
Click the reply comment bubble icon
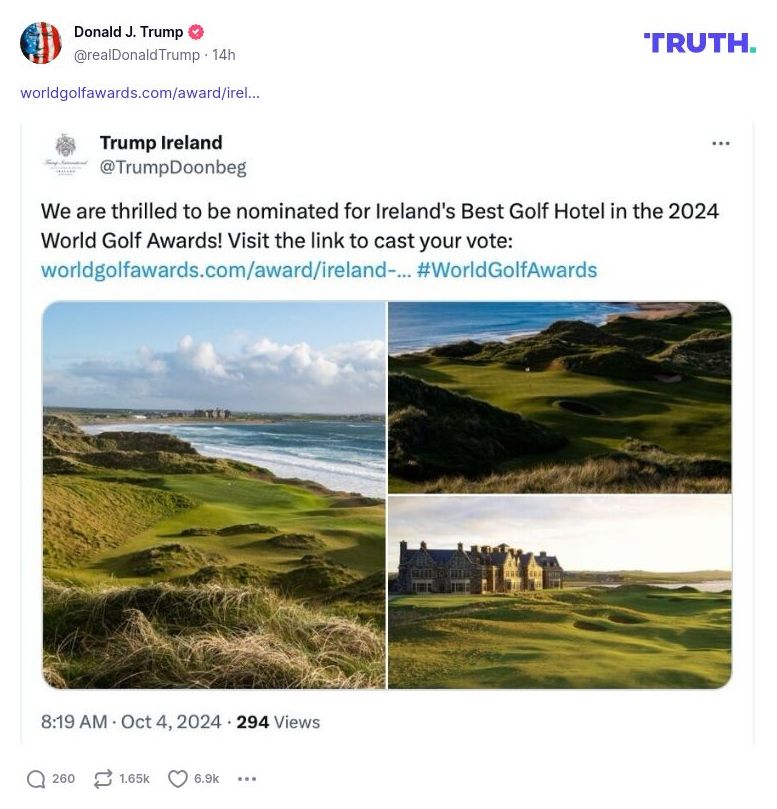pos(36,779)
